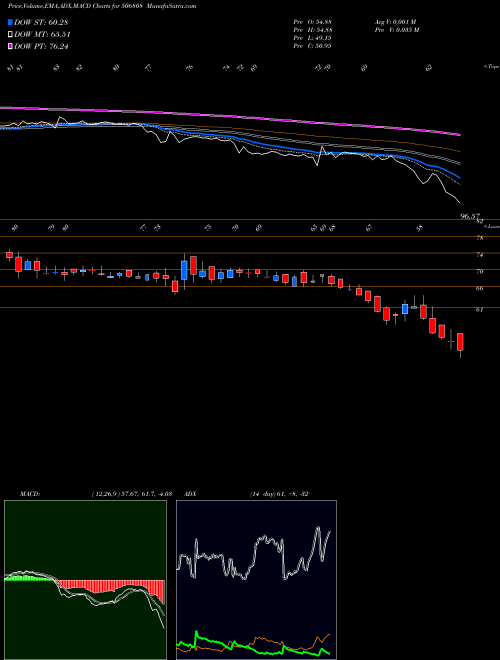The width and height of the screenshot is (500, 660).
Task: Click the 74 price axis label
Action: 479,255
